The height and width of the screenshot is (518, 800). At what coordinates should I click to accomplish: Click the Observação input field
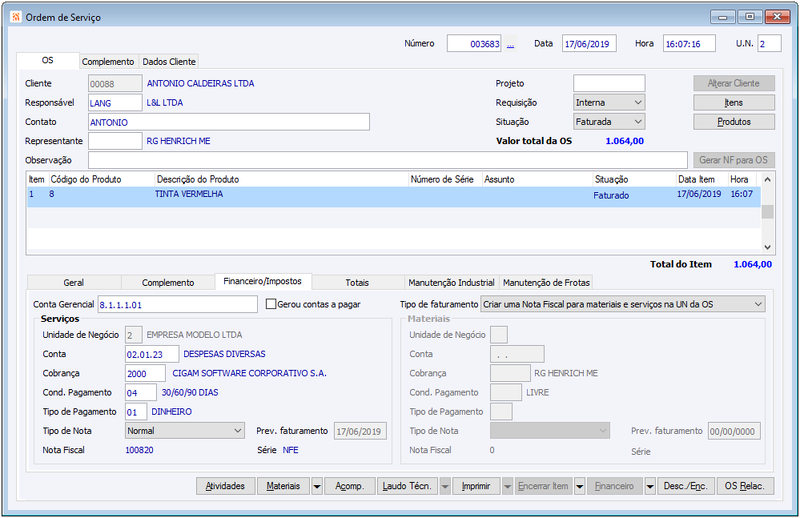point(388,160)
